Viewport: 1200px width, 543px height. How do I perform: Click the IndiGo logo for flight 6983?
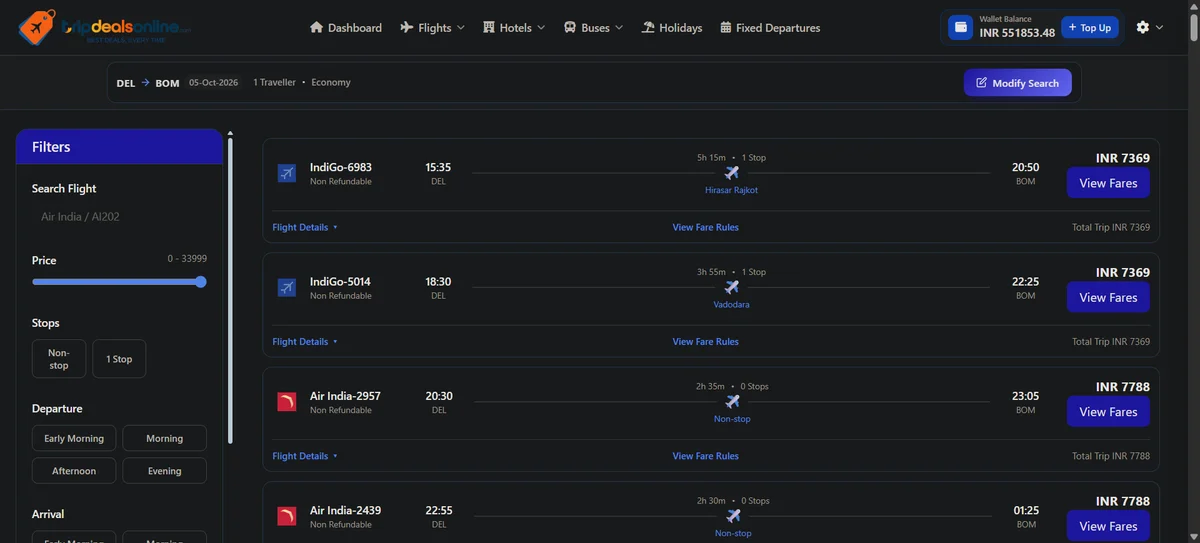pyautogui.click(x=287, y=173)
